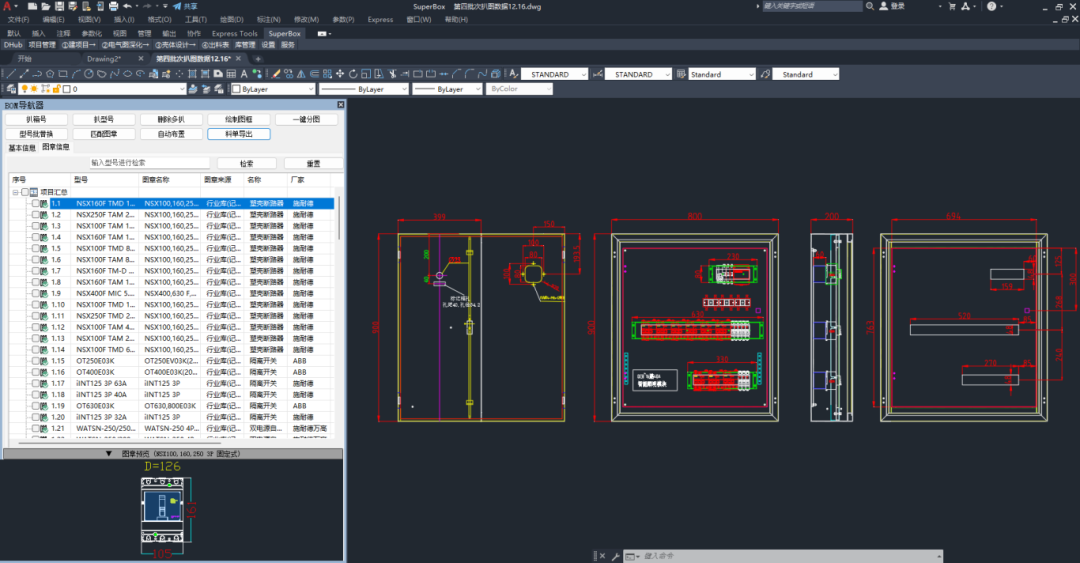
Task: Click the 重置 reset button
Action: tap(313, 163)
